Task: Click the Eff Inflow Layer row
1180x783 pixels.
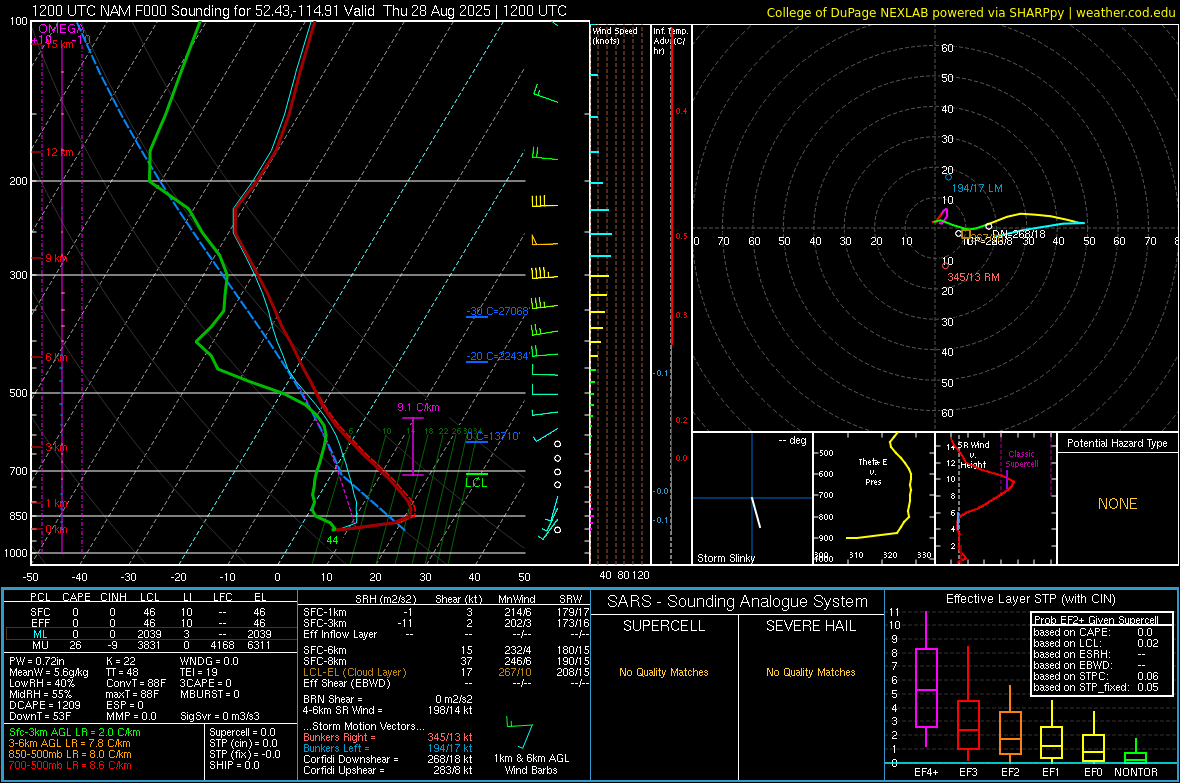Action: (446, 634)
